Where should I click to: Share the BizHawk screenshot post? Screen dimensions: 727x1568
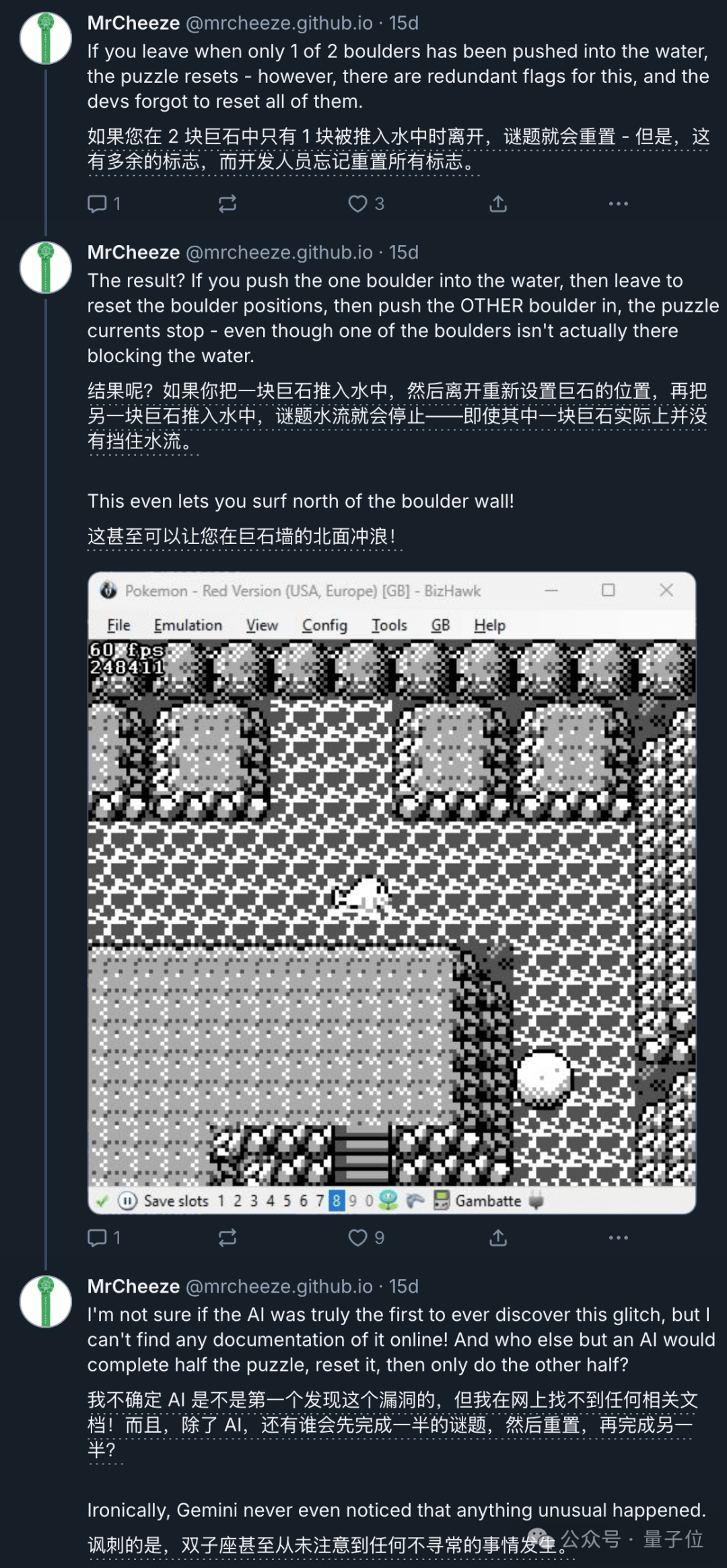pos(498,1237)
